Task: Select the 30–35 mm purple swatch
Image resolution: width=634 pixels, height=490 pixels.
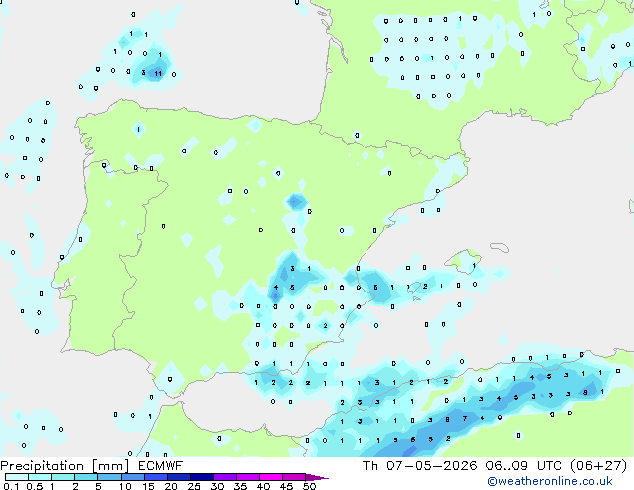Action: [x=224, y=477]
